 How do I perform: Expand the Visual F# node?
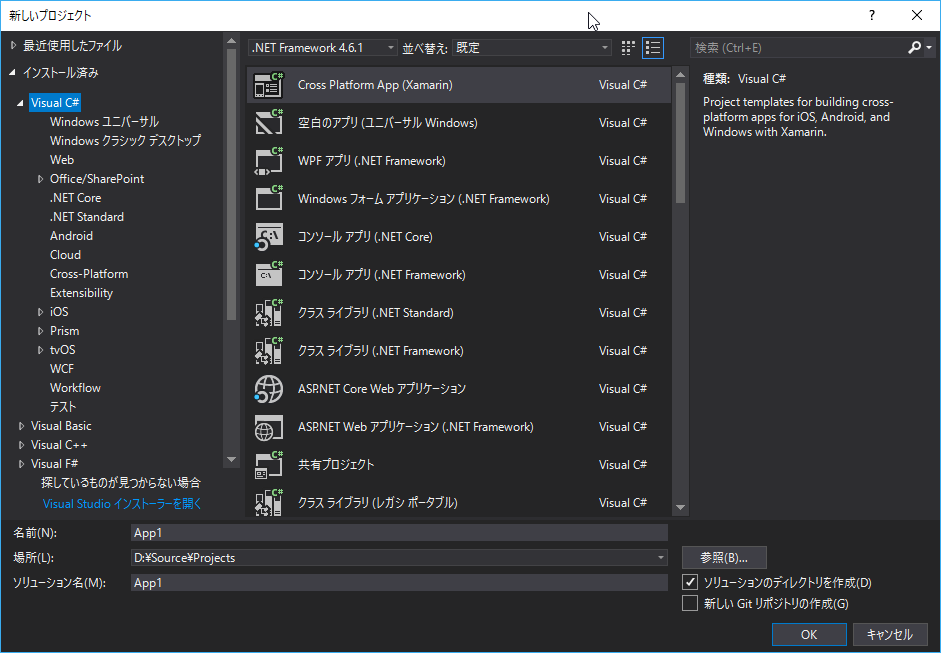point(21,464)
